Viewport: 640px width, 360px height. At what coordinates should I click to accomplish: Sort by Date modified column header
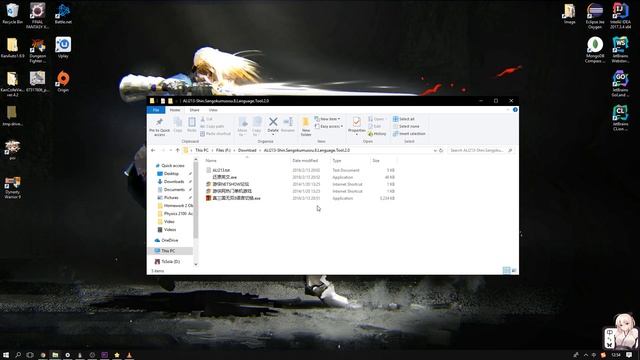pos(305,161)
